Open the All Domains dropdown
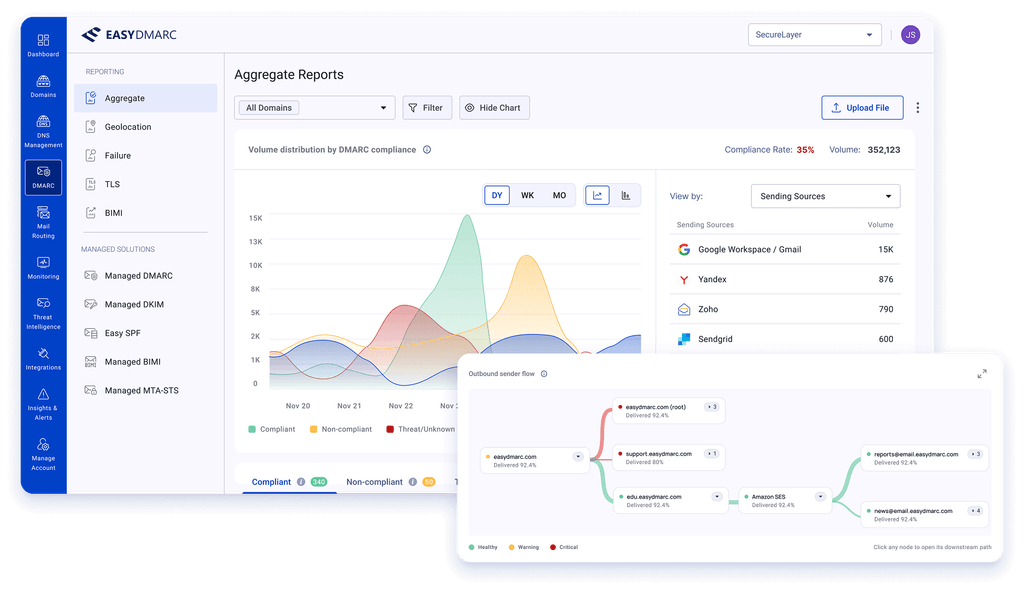Image resolution: width=1024 pixels, height=591 pixels. [x=315, y=108]
